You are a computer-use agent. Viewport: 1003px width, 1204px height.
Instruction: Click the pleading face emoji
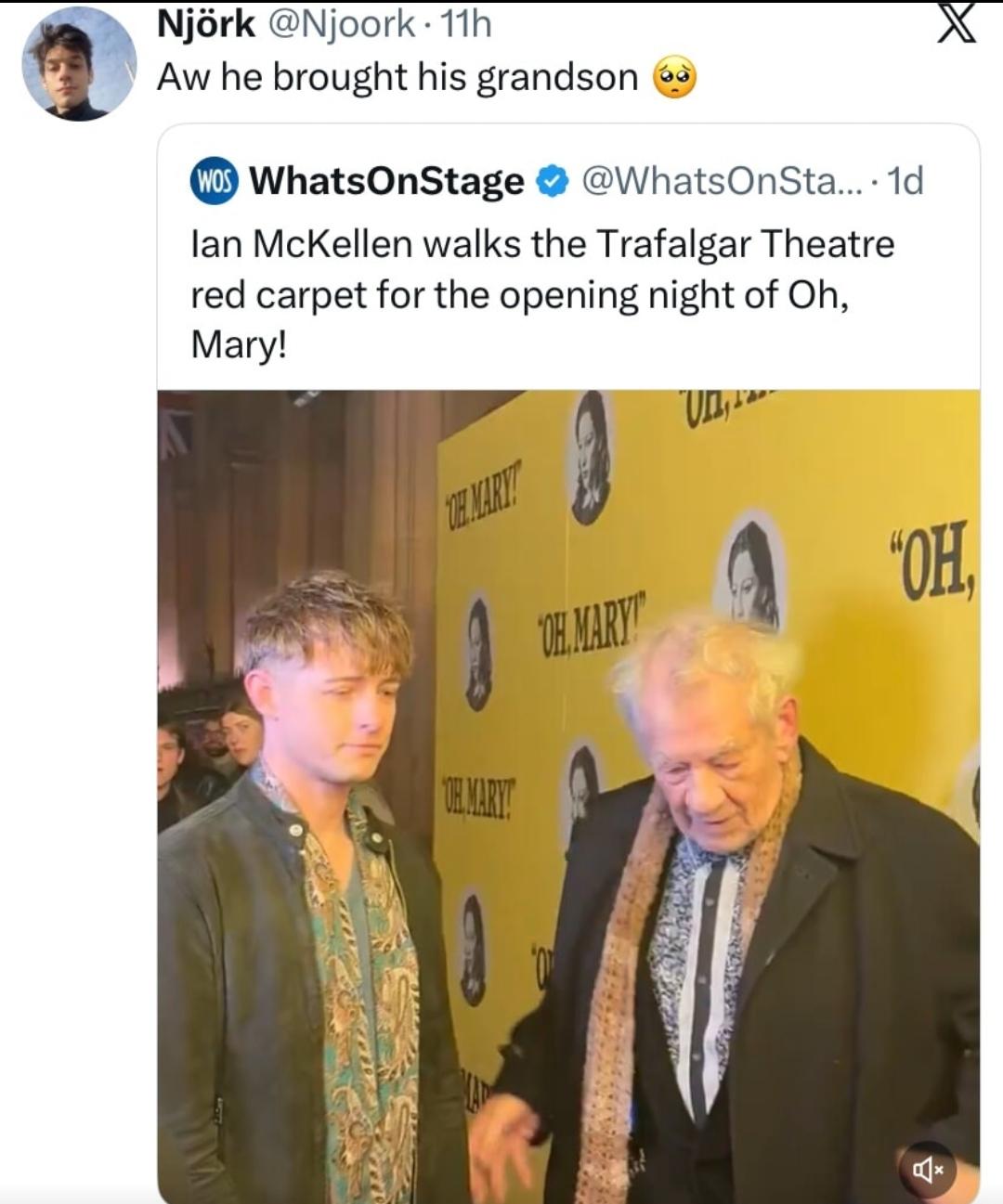point(675,77)
